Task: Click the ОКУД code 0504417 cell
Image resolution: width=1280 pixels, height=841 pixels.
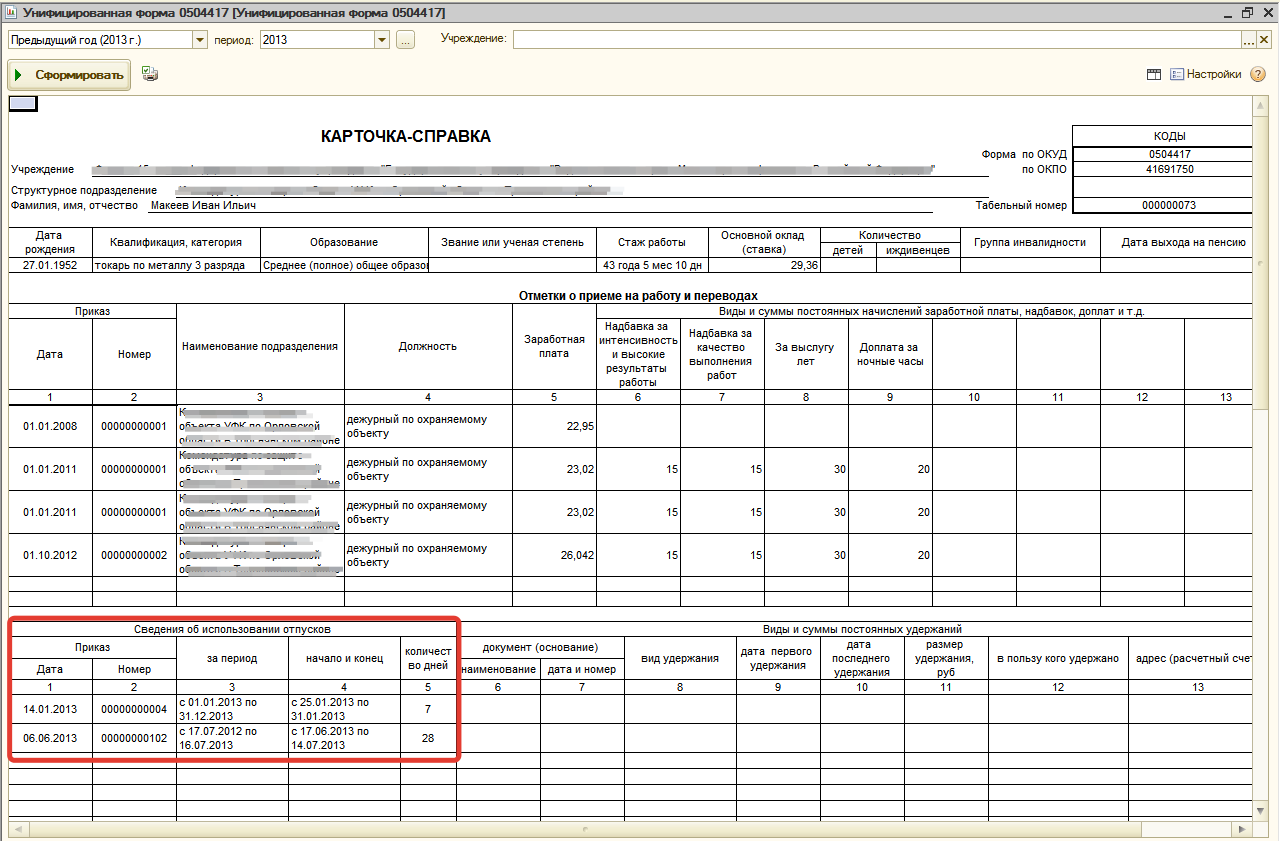Action: pyautogui.click(x=1162, y=155)
